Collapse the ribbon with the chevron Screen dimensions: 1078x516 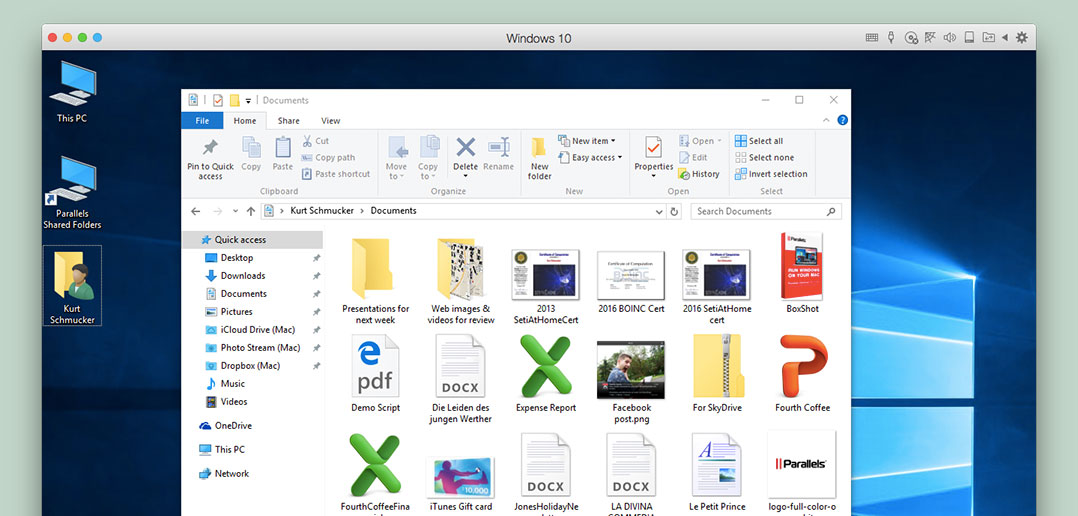point(827,120)
